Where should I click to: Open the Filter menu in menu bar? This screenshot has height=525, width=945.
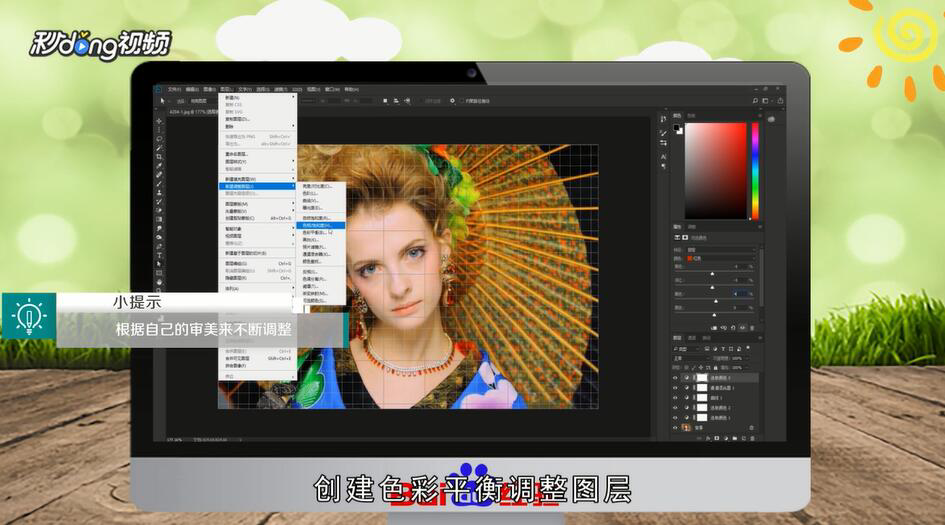click(281, 89)
